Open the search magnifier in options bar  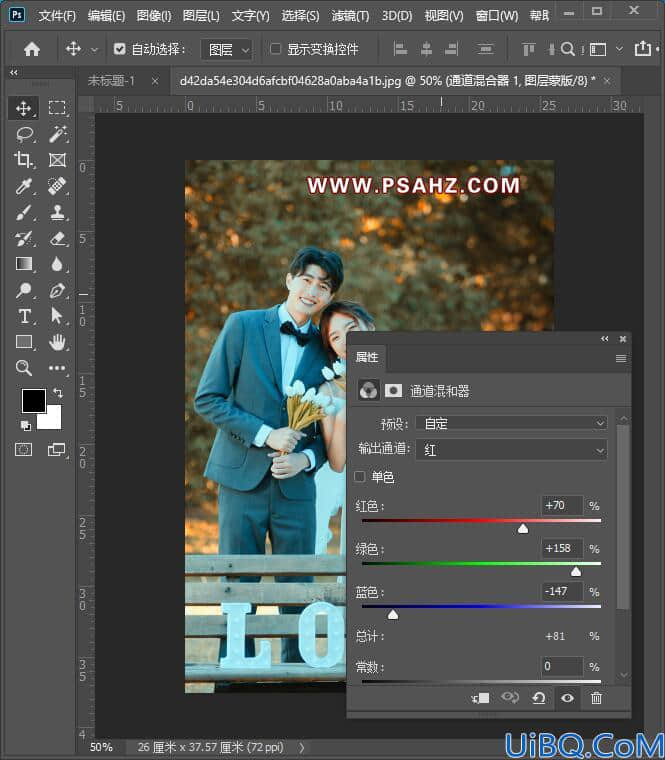pyautogui.click(x=568, y=49)
